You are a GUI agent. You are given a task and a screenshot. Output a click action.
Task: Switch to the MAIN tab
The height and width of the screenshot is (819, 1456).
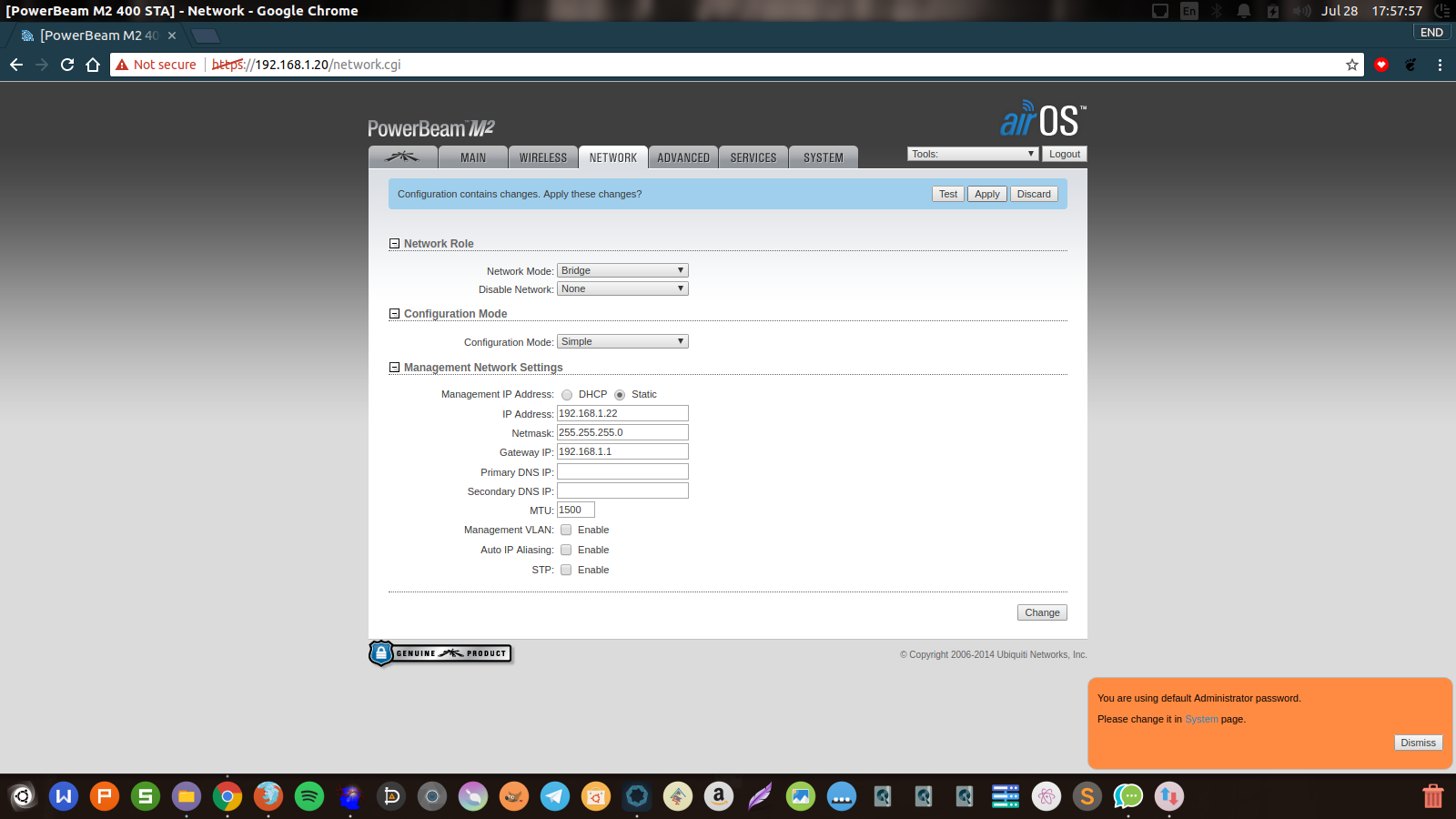[473, 157]
